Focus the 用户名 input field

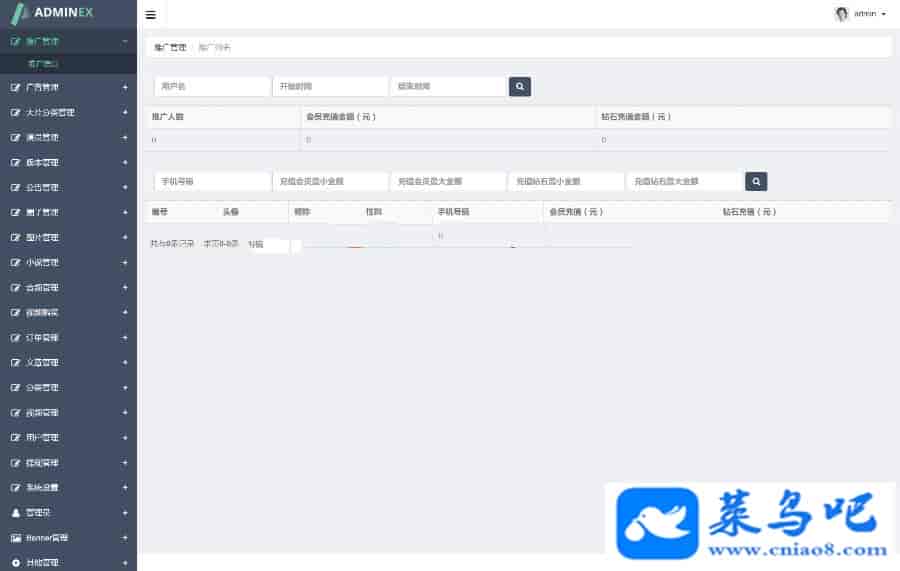pos(212,87)
